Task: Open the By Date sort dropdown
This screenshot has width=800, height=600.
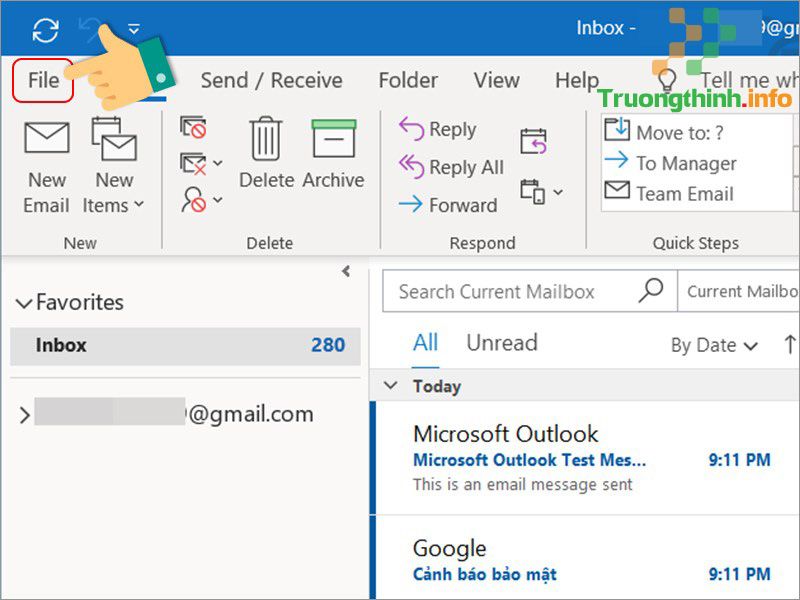Action: [714, 345]
